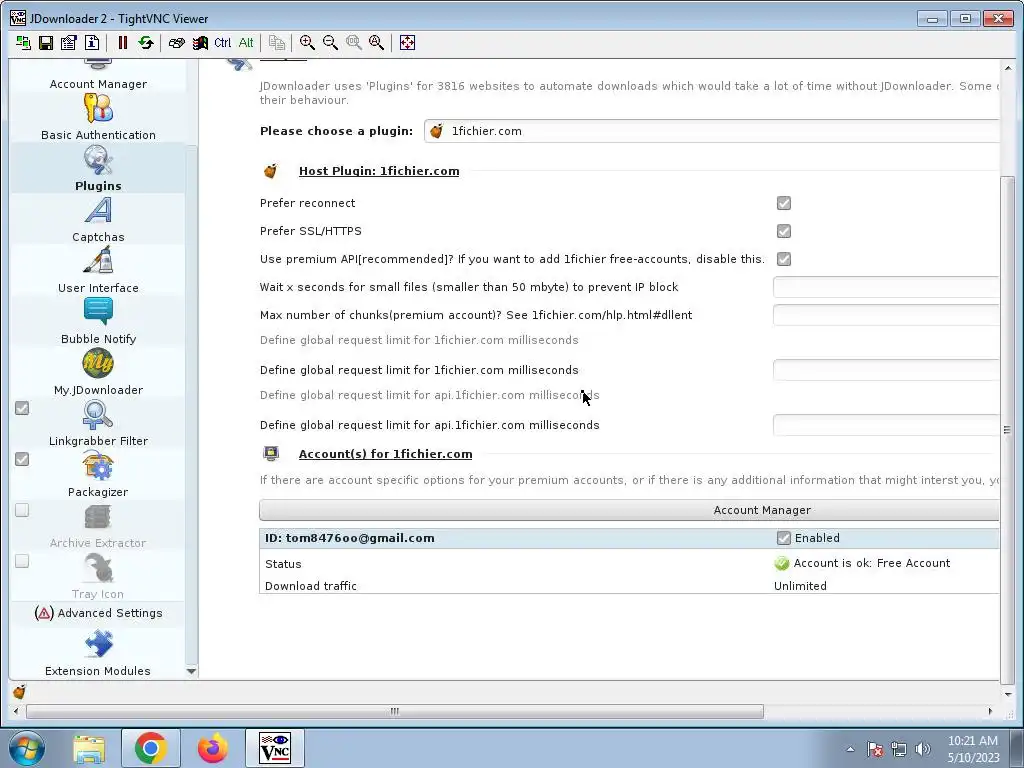The width and height of the screenshot is (1024, 768).
Task: Click the Archive Extractor sidebar icon
Action: click(x=98, y=517)
